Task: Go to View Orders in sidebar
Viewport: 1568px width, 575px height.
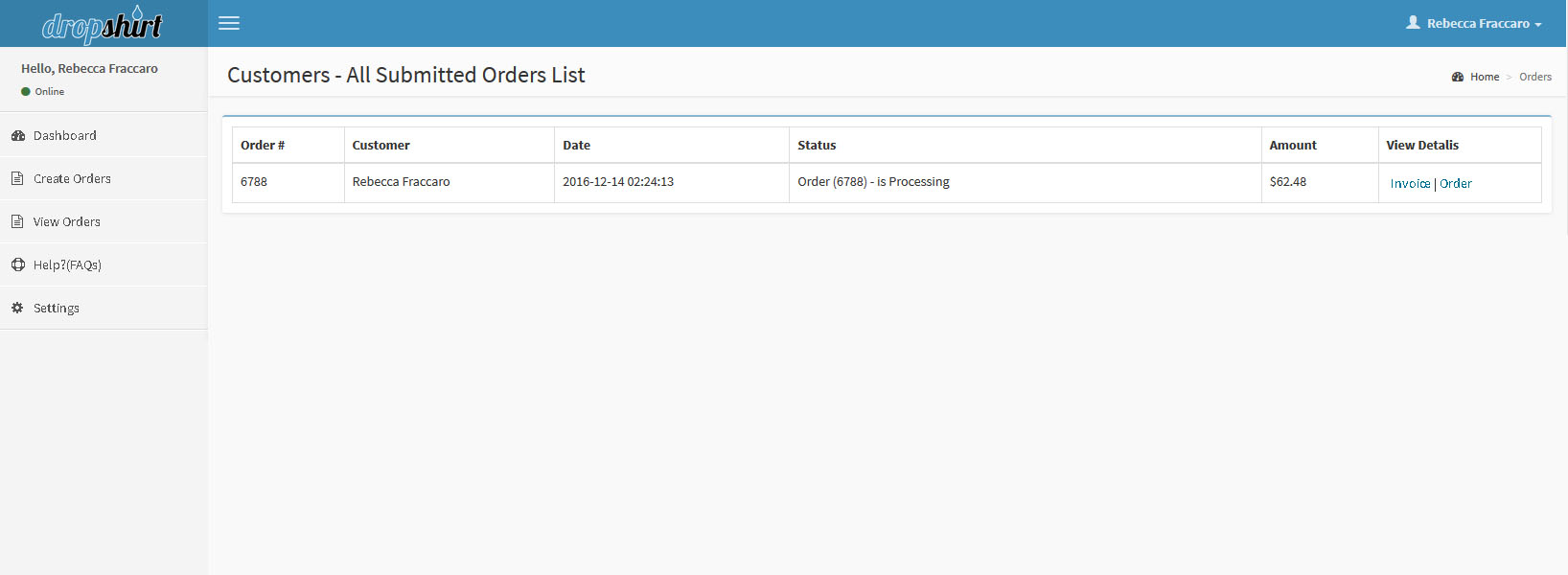Action: click(x=104, y=221)
